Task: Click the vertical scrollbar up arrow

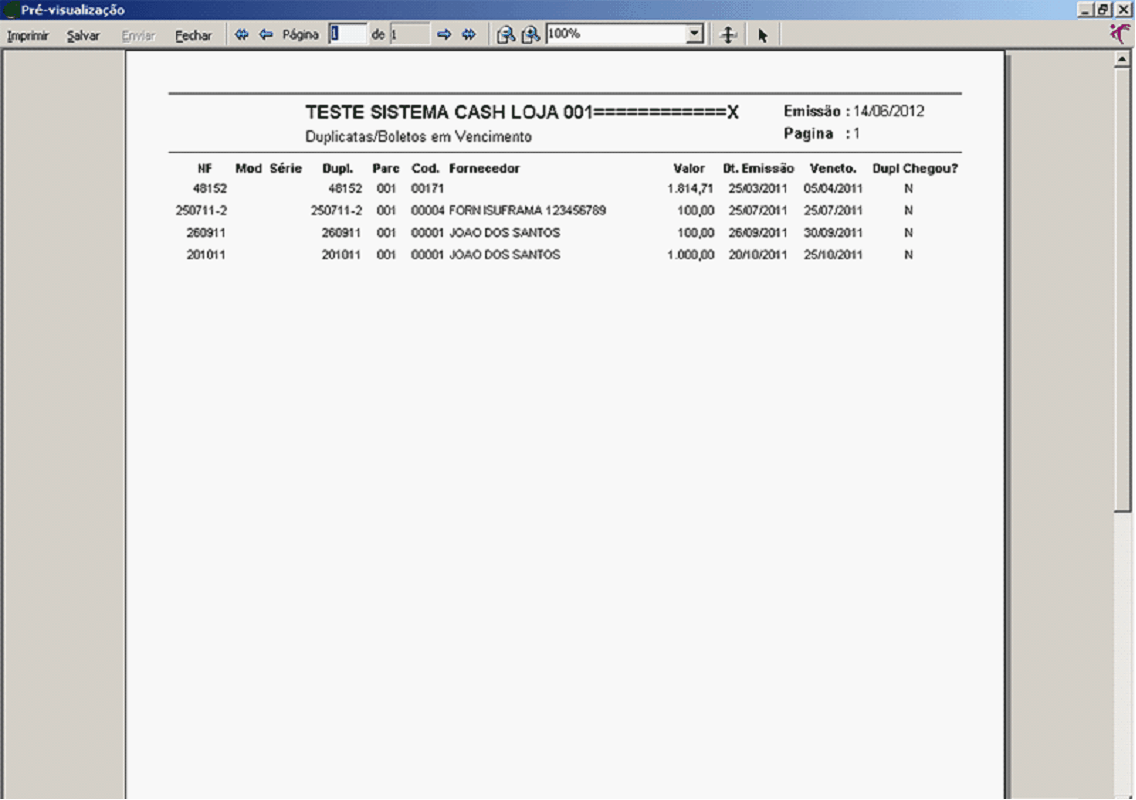Action: coord(1122,59)
